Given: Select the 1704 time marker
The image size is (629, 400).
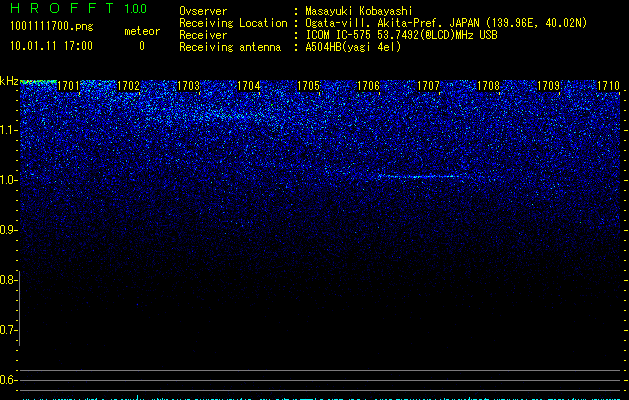Looking at the screenshot, I should click(249, 86).
